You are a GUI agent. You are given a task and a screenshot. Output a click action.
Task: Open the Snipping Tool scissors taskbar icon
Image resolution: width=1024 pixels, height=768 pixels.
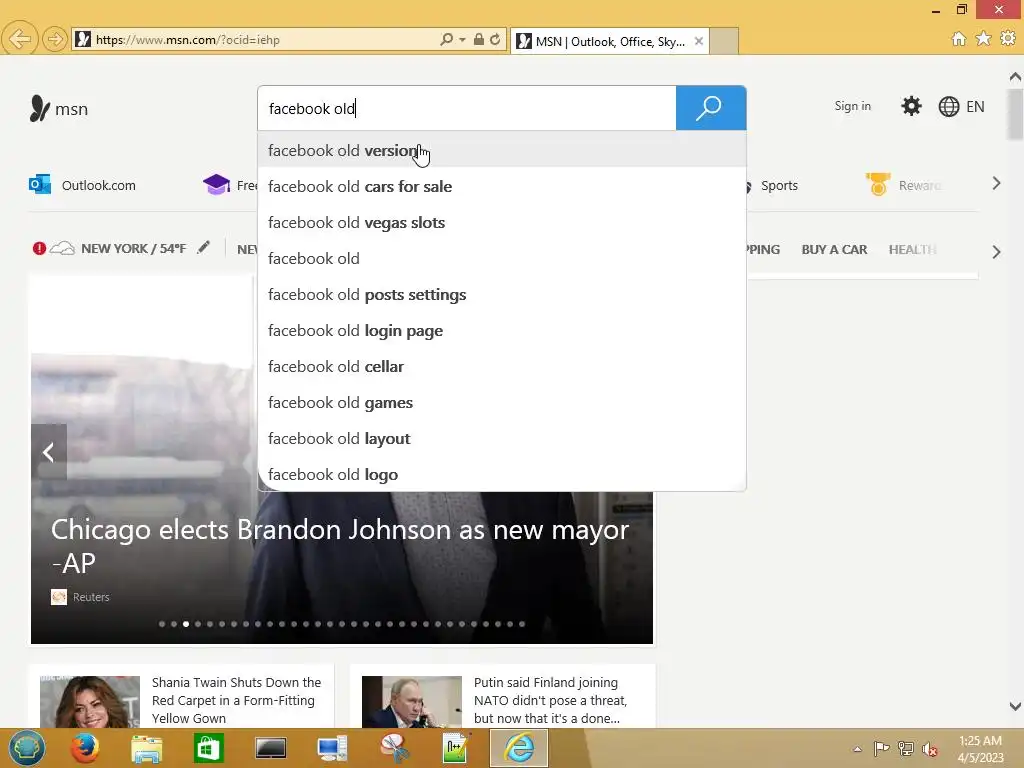click(x=394, y=748)
